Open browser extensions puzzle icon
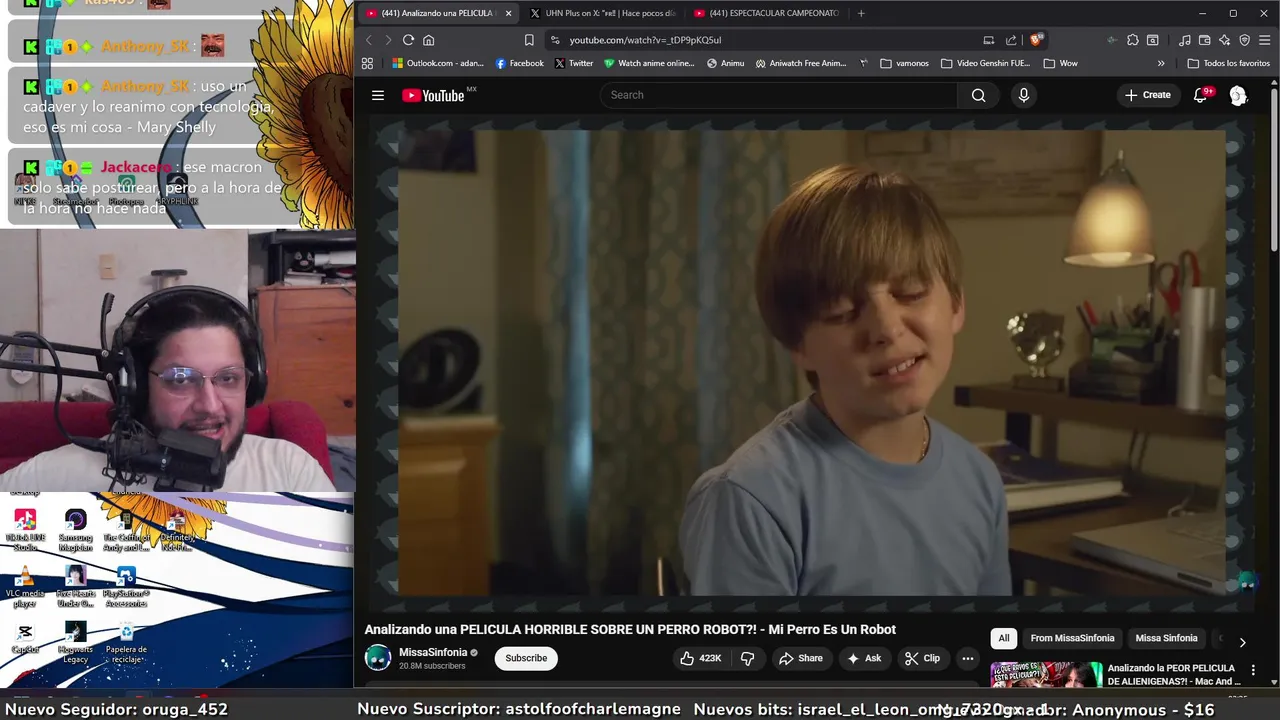This screenshot has height=720, width=1280. [1132, 40]
